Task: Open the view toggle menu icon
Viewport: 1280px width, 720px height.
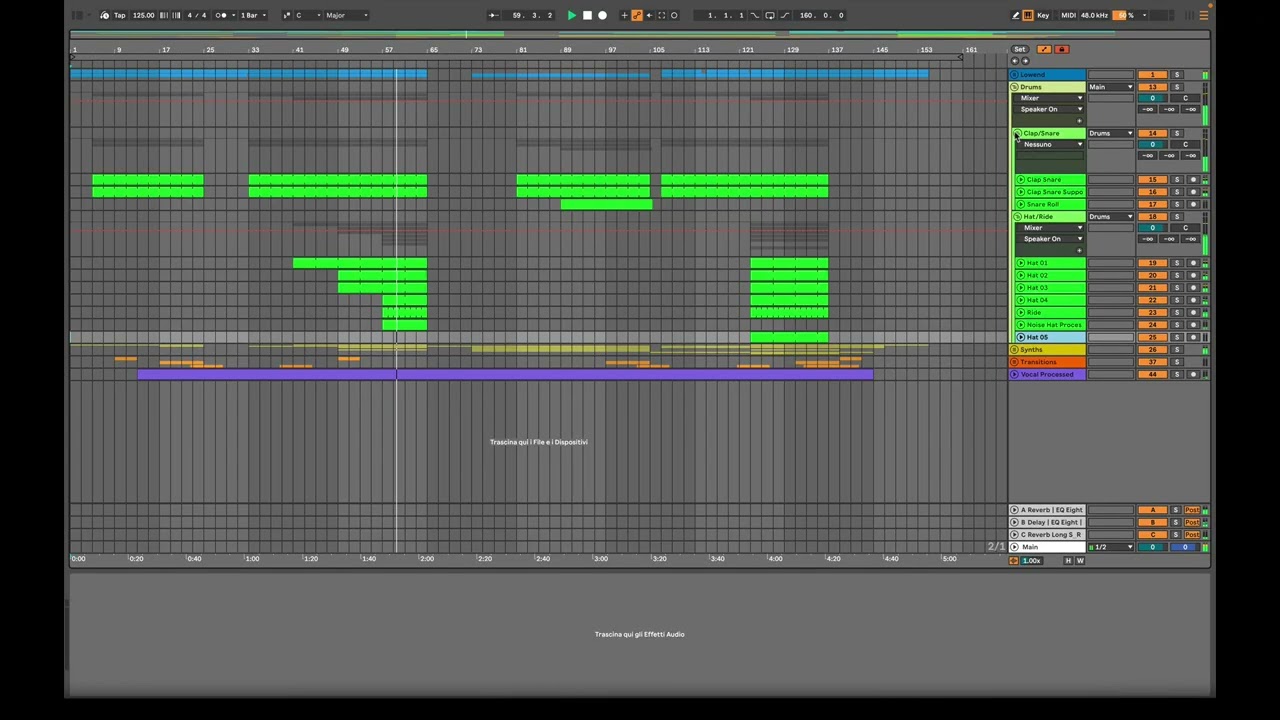Action: (1204, 15)
